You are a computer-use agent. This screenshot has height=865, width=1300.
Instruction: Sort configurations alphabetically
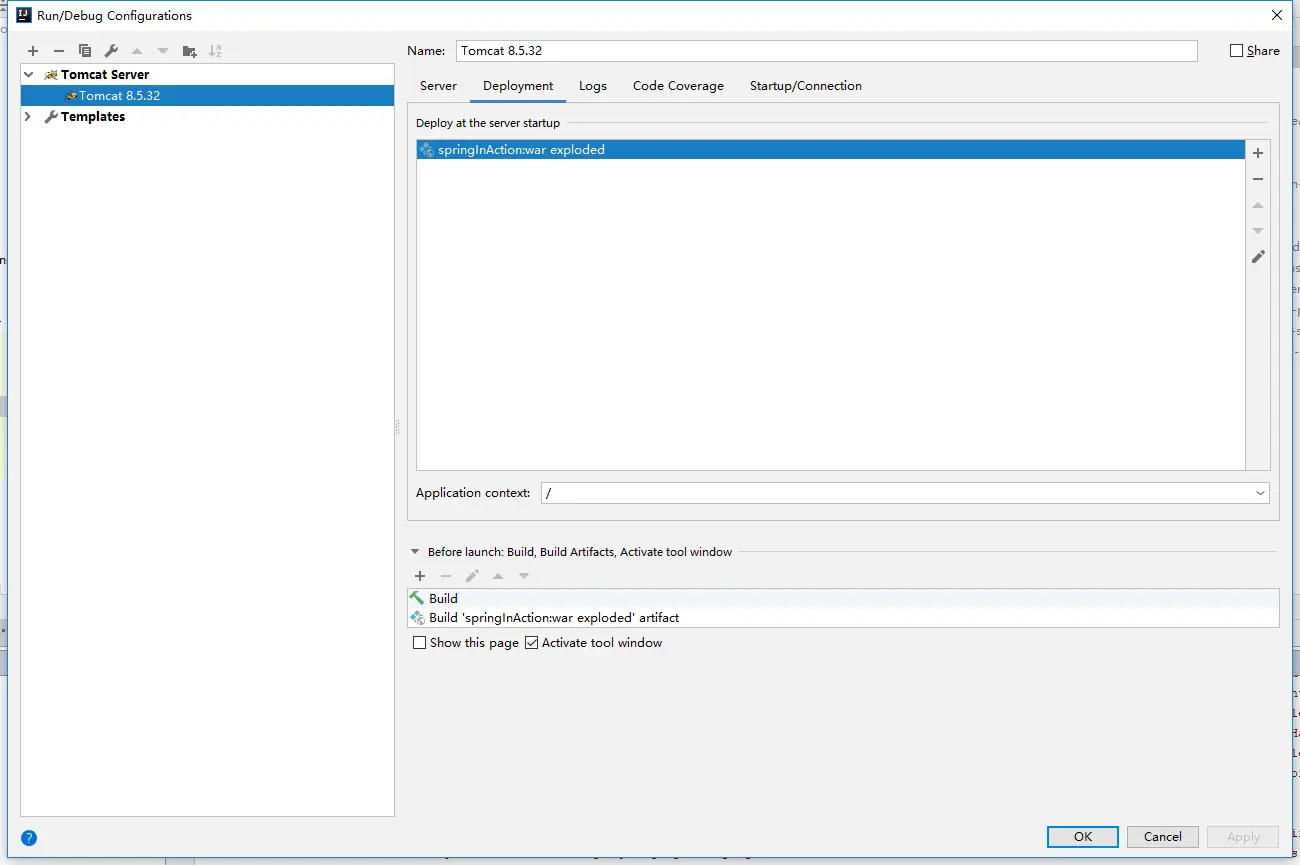coord(215,51)
